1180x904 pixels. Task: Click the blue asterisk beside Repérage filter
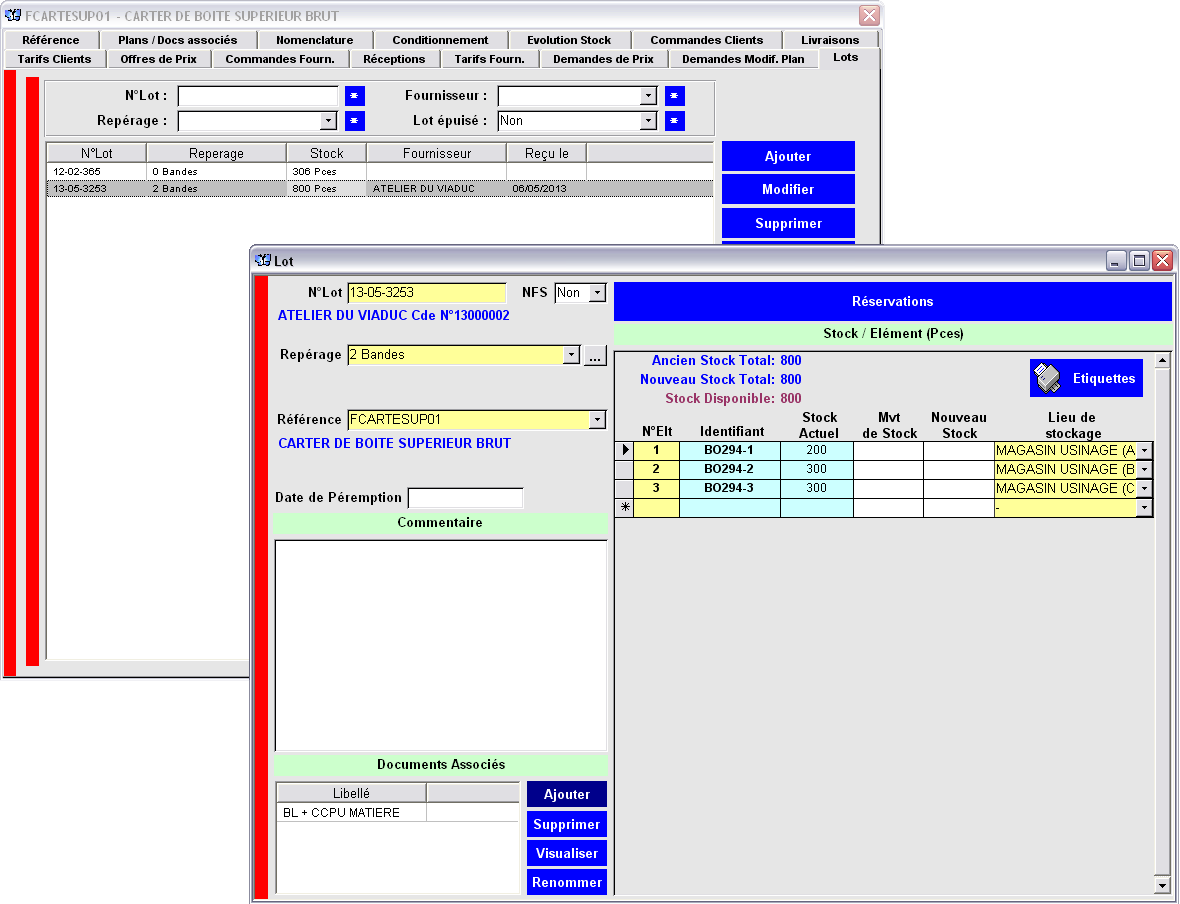[355, 121]
